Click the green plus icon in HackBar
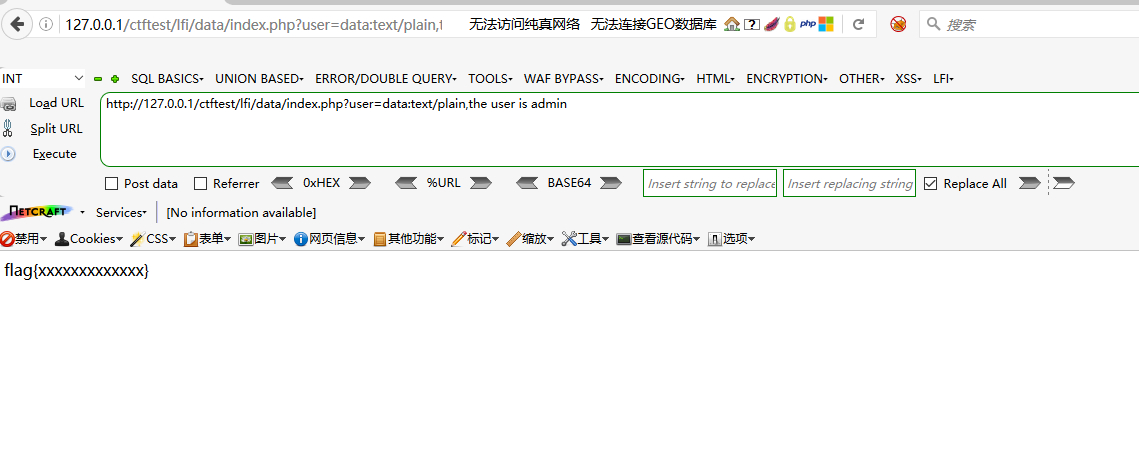1139x474 pixels. [x=115, y=79]
